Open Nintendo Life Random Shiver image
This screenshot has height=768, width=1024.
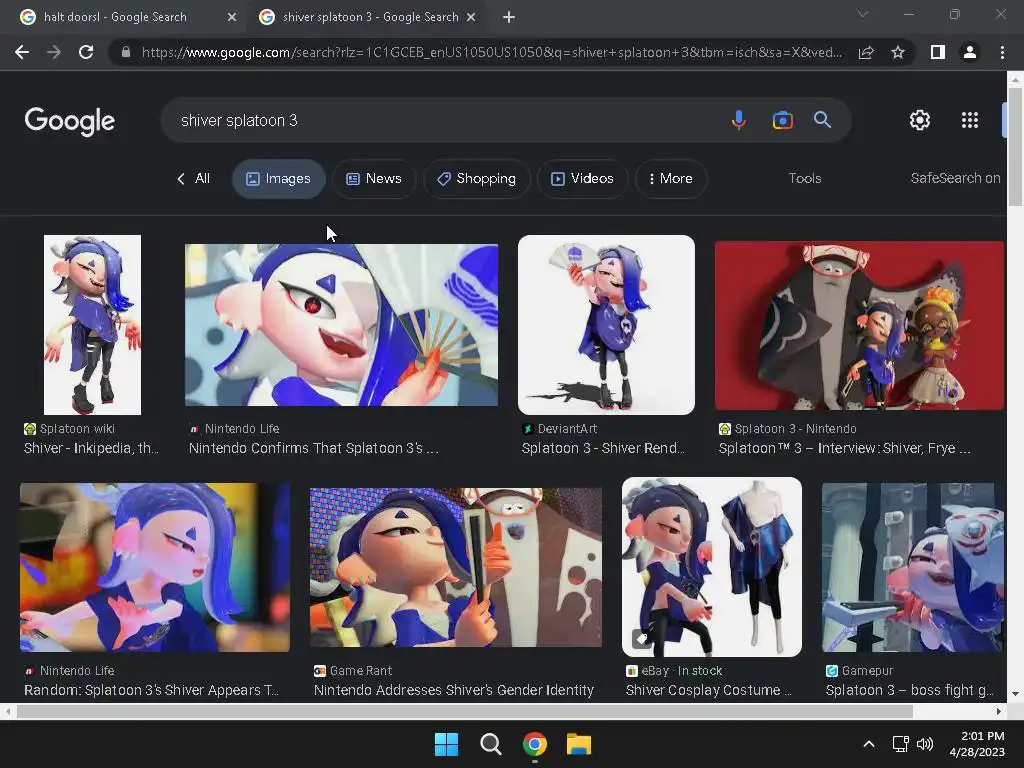155,568
